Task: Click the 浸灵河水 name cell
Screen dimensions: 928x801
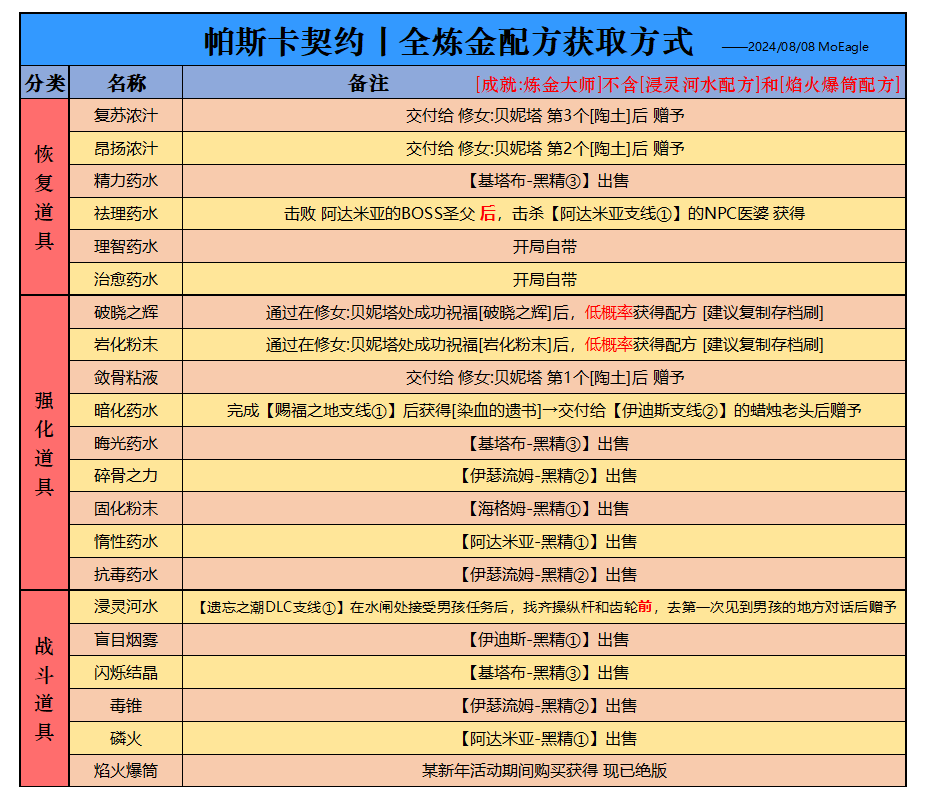Action: coord(126,607)
